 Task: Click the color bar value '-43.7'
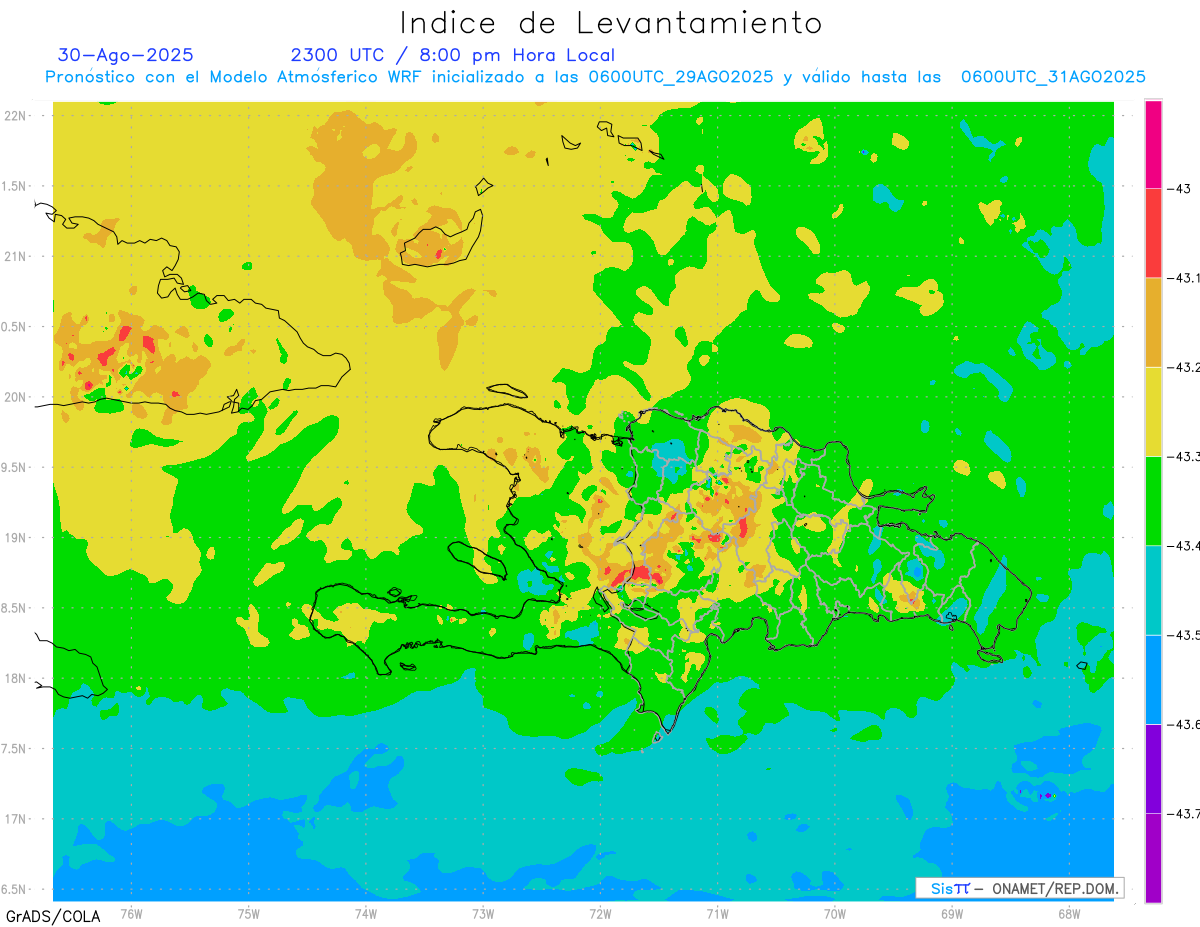point(1184,813)
